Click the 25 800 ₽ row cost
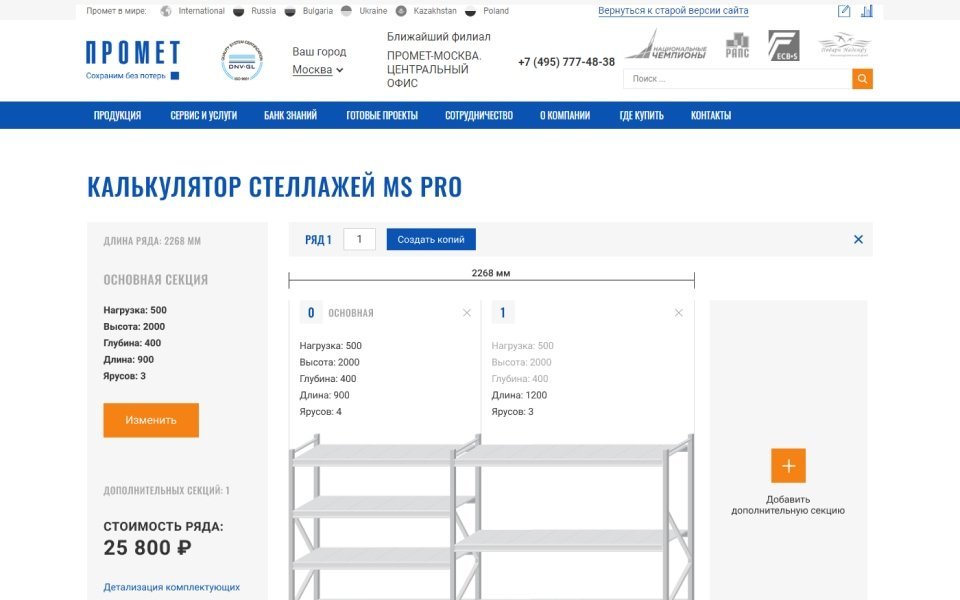The width and height of the screenshot is (960, 600). pyautogui.click(x=147, y=547)
